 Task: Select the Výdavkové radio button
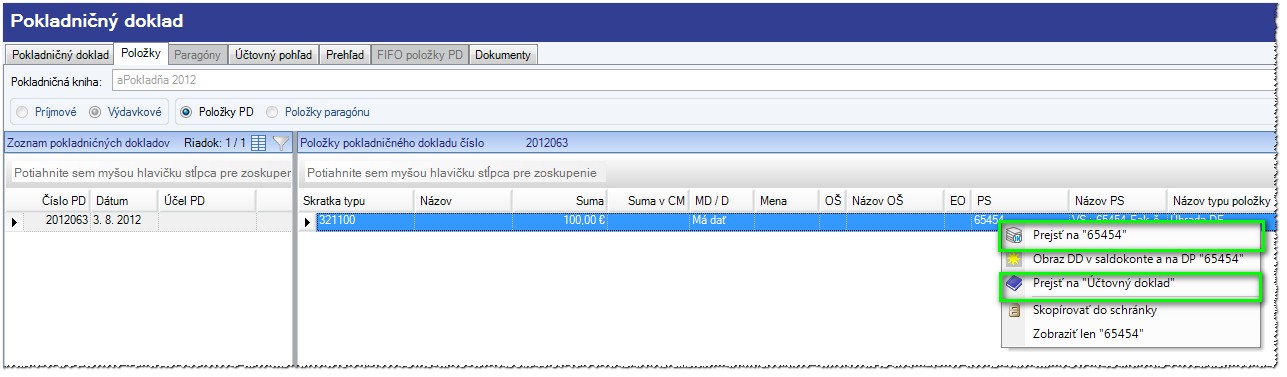(x=96, y=112)
